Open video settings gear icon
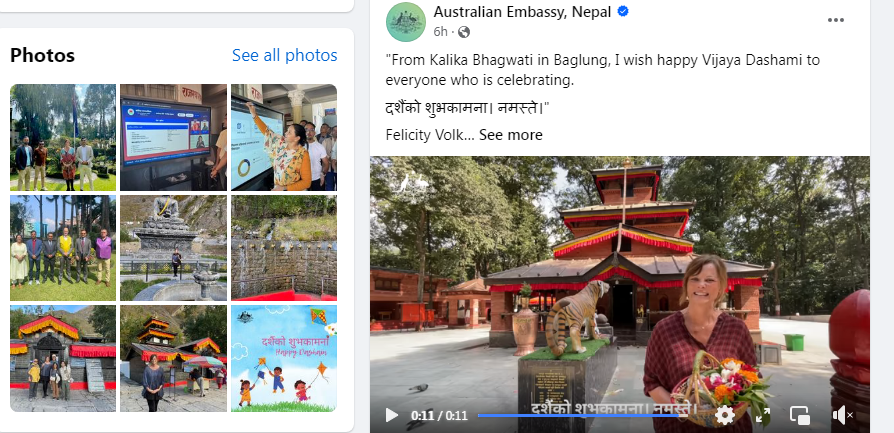 pos(725,415)
